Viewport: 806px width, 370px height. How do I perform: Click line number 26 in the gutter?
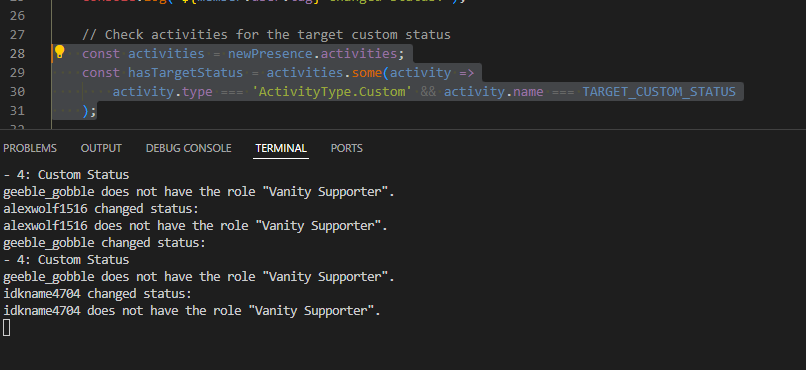[17, 15]
